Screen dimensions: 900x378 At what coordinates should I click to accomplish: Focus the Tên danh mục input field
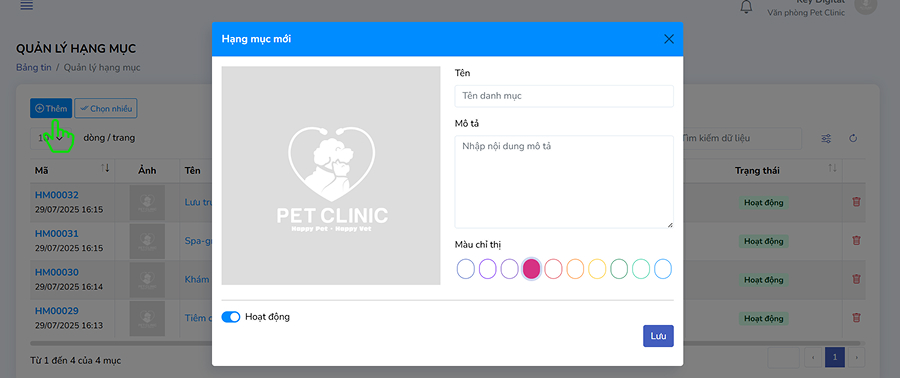pyautogui.click(x=564, y=96)
